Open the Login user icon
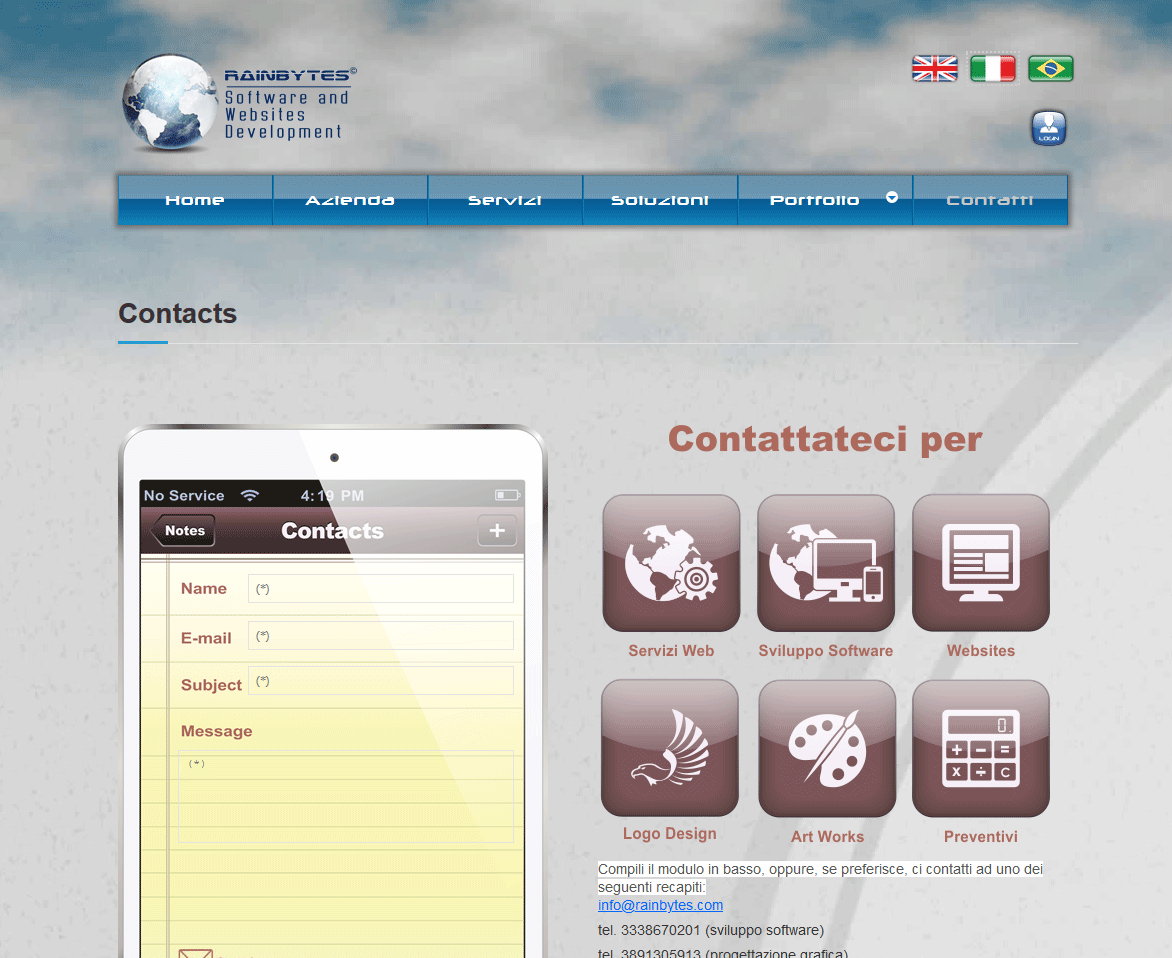 click(1049, 129)
